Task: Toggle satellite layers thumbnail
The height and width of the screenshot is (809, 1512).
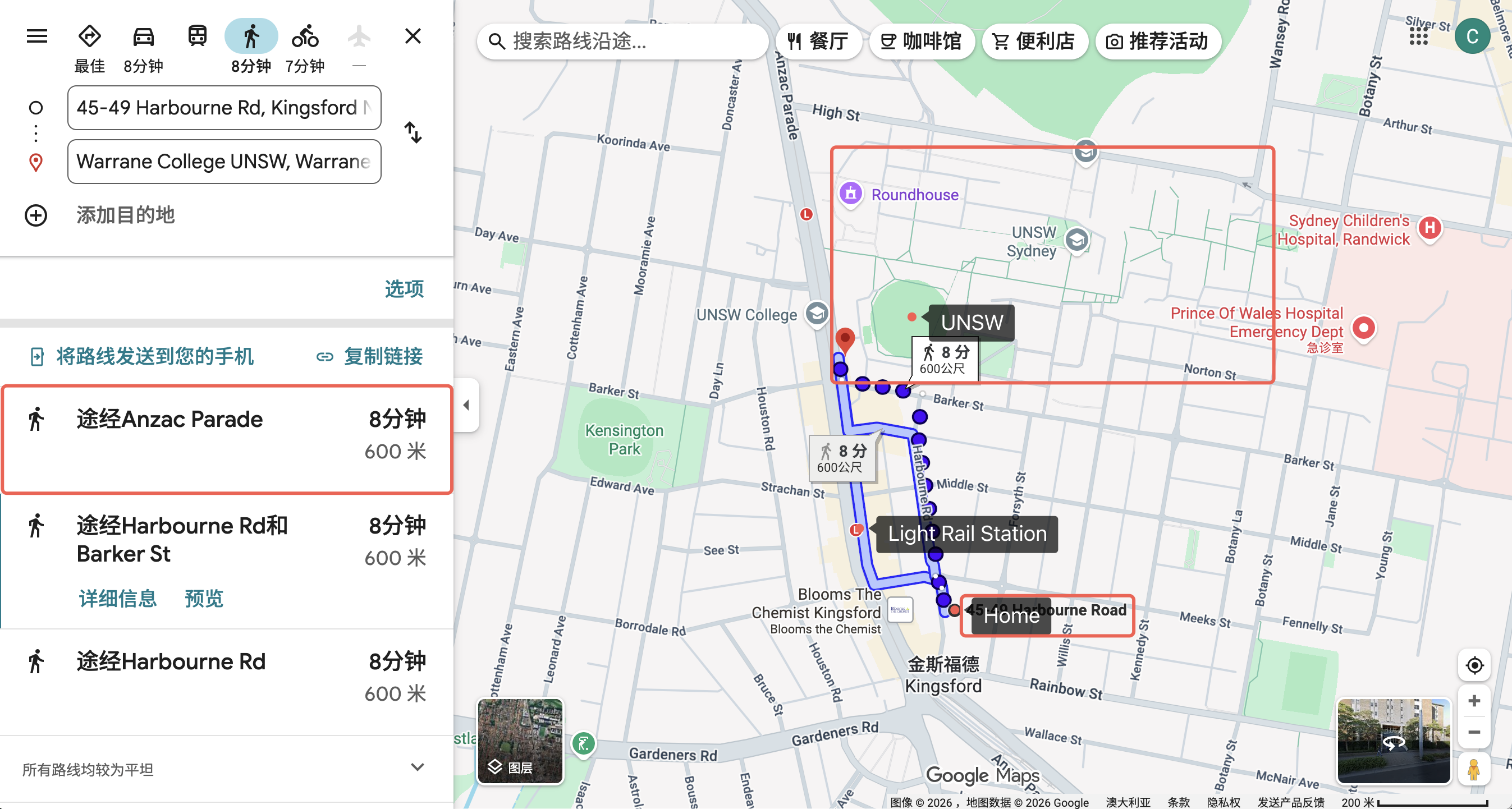Action: pyautogui.click(x=520, y=741)
